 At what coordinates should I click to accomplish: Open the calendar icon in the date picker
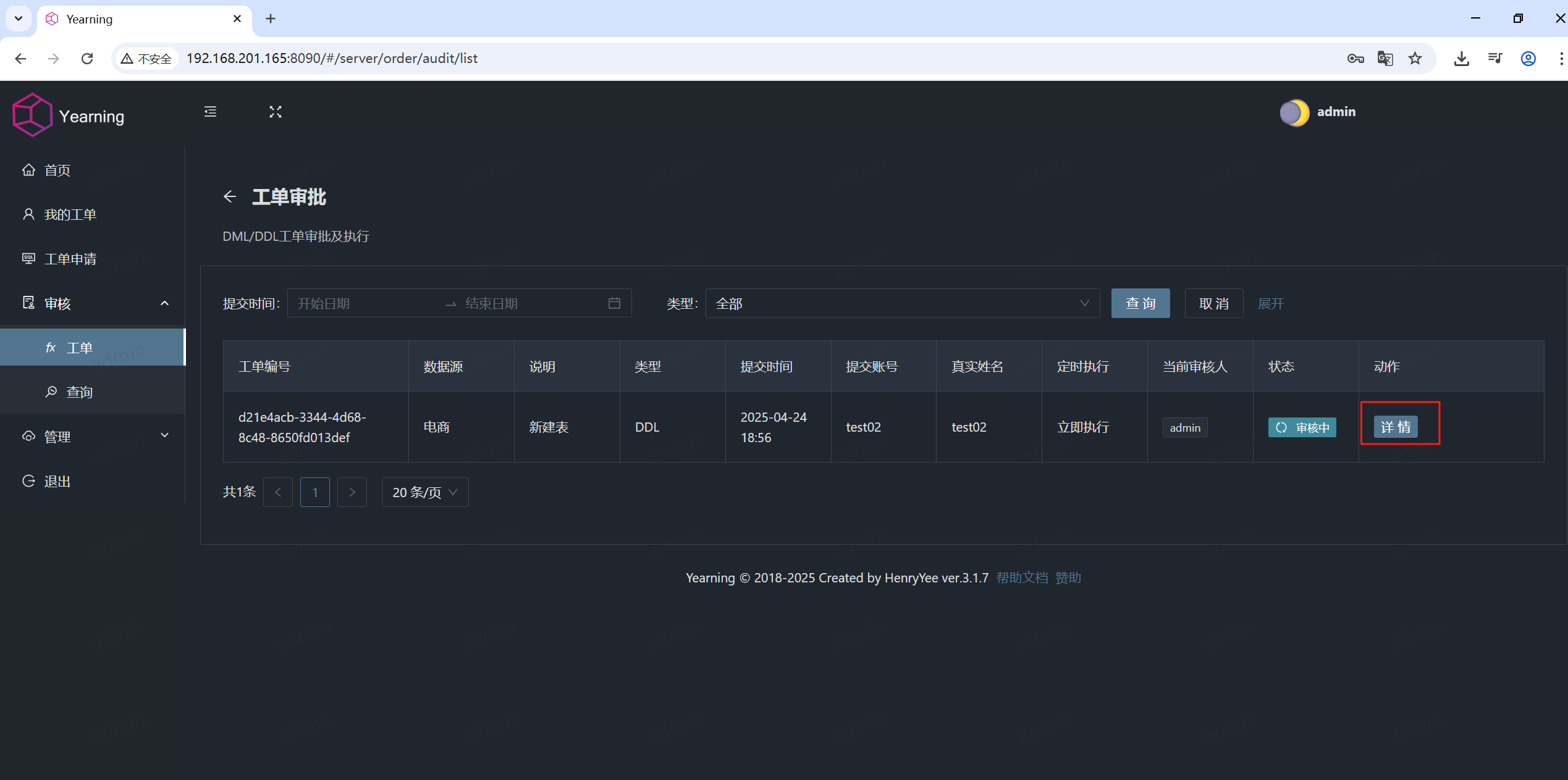point(613,303)
